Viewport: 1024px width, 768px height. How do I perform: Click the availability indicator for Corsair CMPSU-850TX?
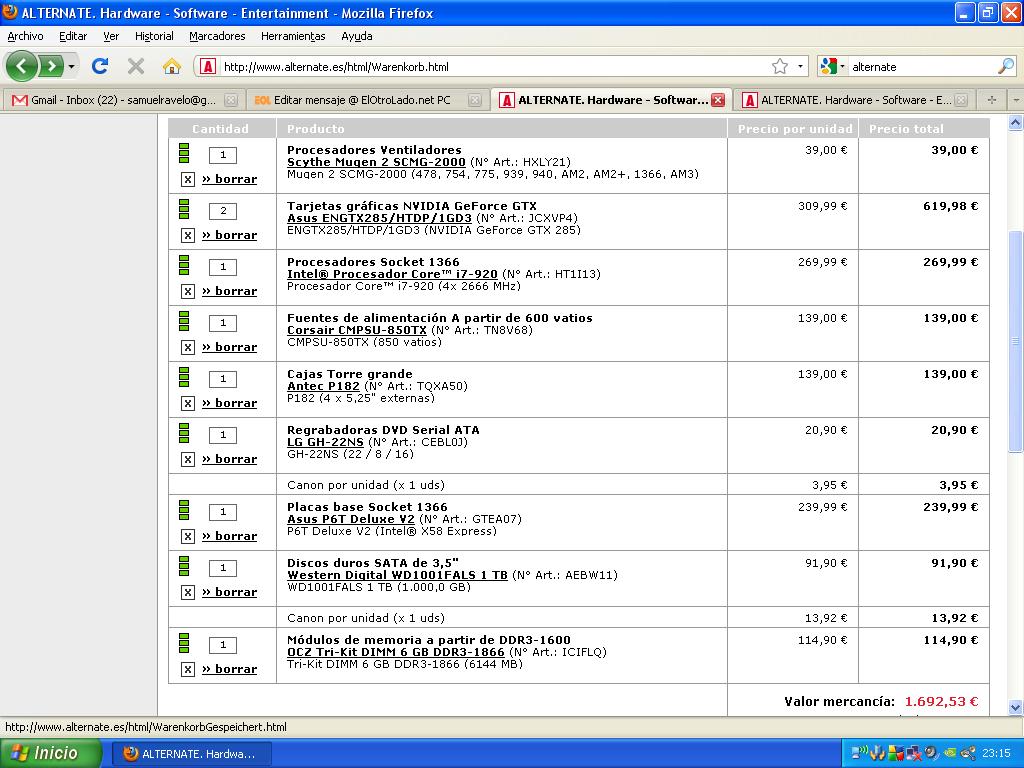coord(184,321)
